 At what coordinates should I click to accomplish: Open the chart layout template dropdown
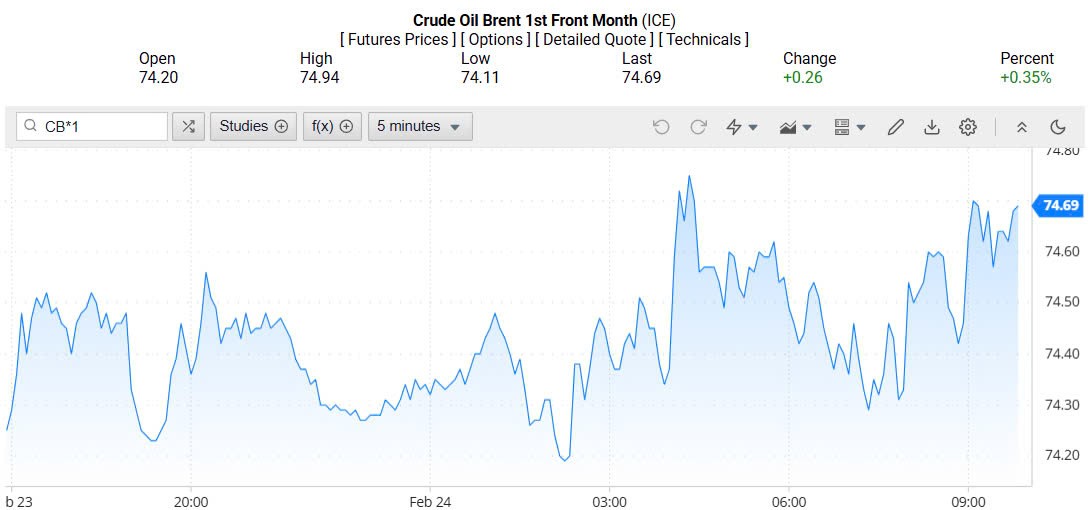pos(849,127)
